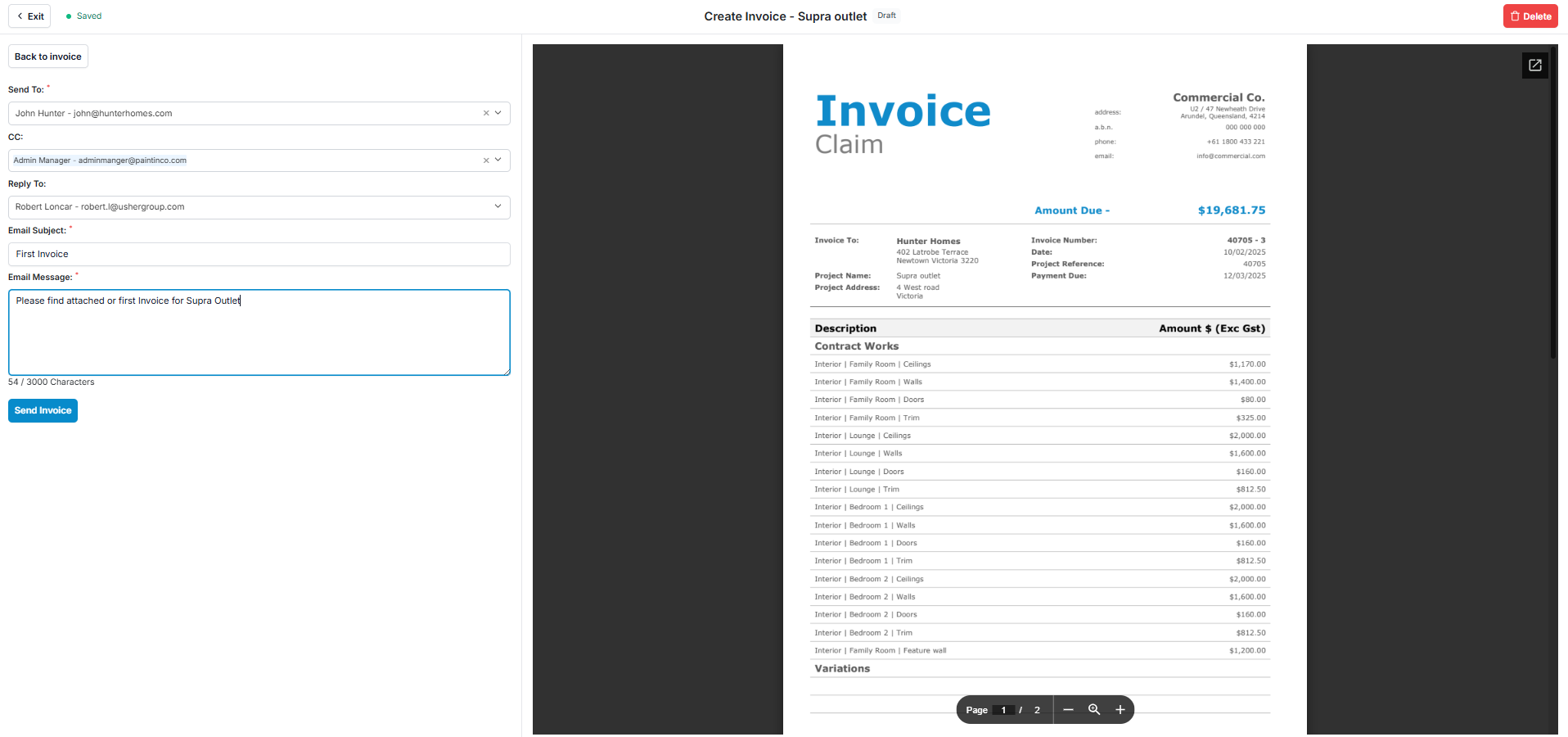Click Send Invoice button
The image size is (1568, 737).
43,411
